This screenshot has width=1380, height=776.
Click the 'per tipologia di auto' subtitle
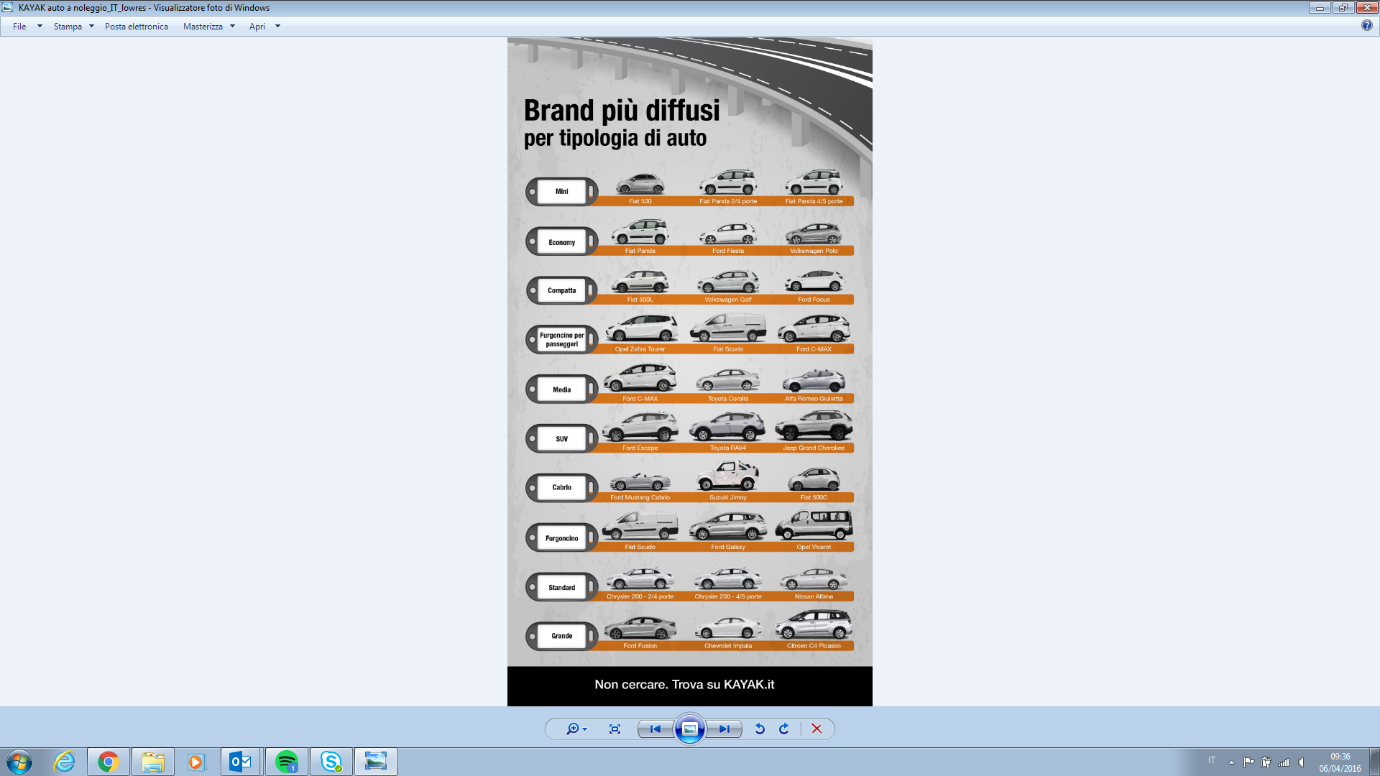click(x=615, y=138)
